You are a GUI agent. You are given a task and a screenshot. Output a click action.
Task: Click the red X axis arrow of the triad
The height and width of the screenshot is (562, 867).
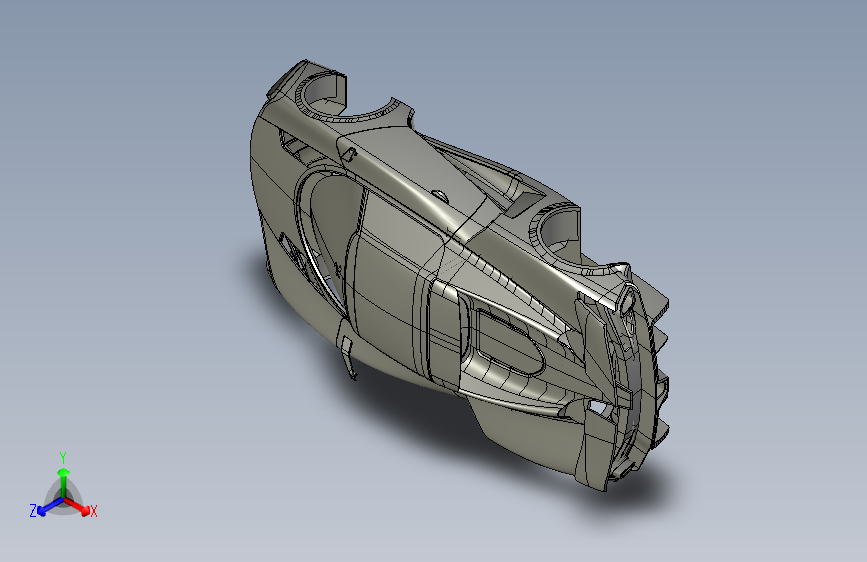(x=77, y=506)
